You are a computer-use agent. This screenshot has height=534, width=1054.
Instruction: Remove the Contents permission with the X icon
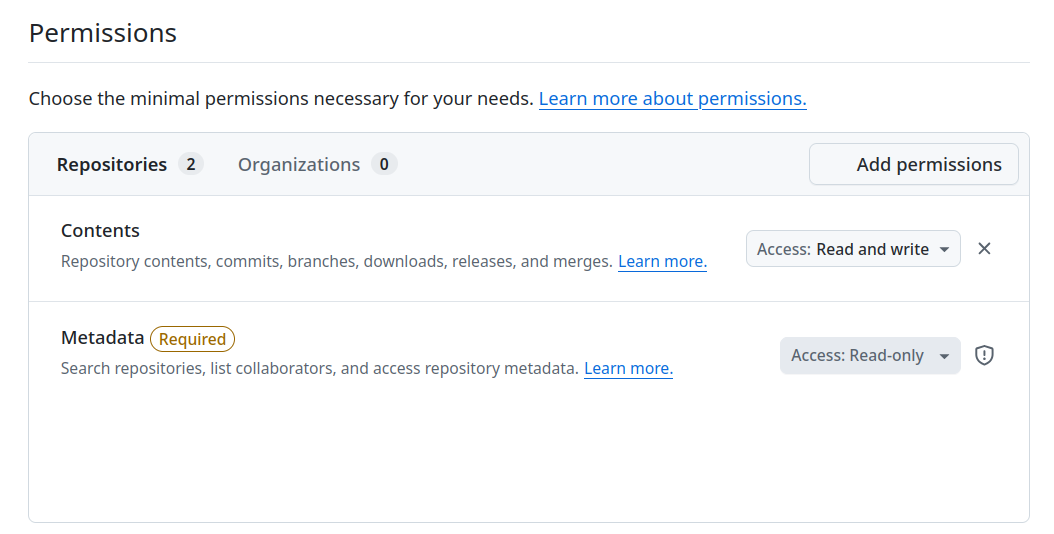(x=984, y=249)
